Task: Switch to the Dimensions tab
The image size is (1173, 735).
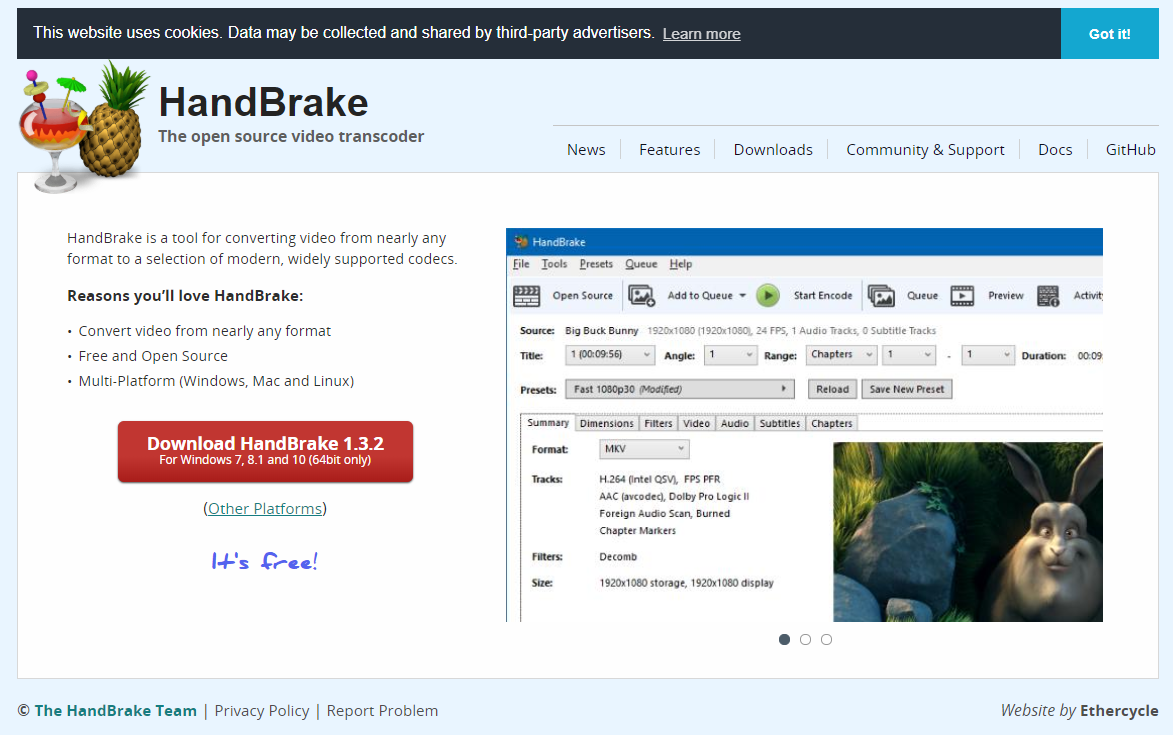Action: coord(607,424)
